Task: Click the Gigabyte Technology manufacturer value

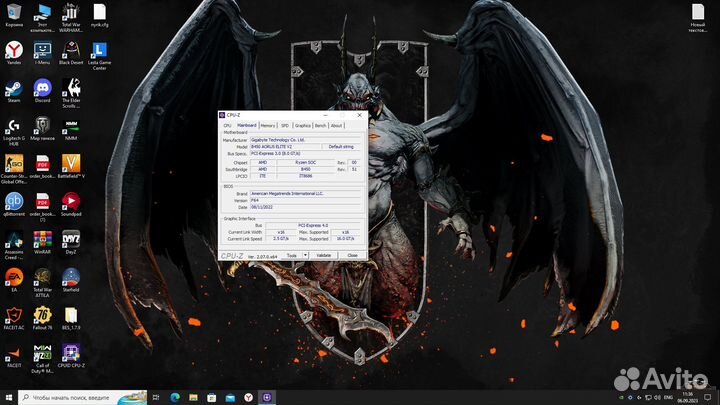Action: (x=305, y=140)
